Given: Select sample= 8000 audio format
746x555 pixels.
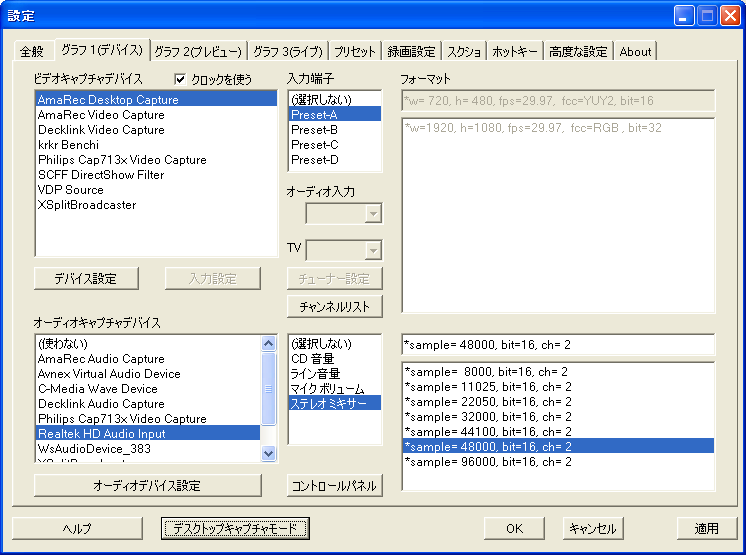Looking at the screenshot, I should pyautogui.click(x=558, y=371).
